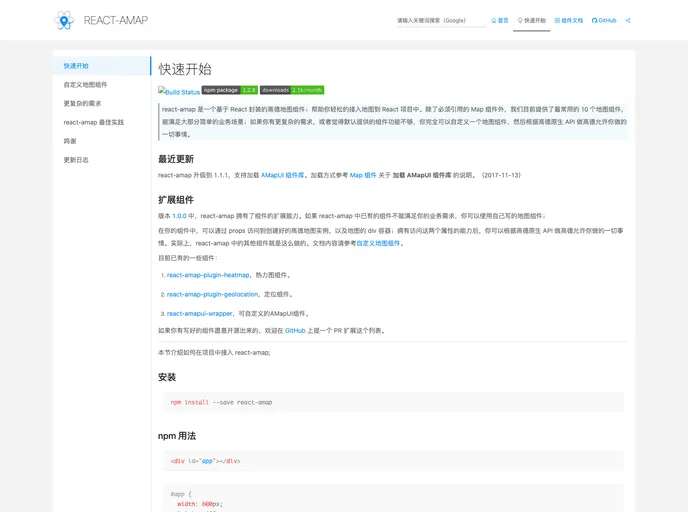Click the div id="app" code snippet
The image size is (688, 512).
click(205, 461)
